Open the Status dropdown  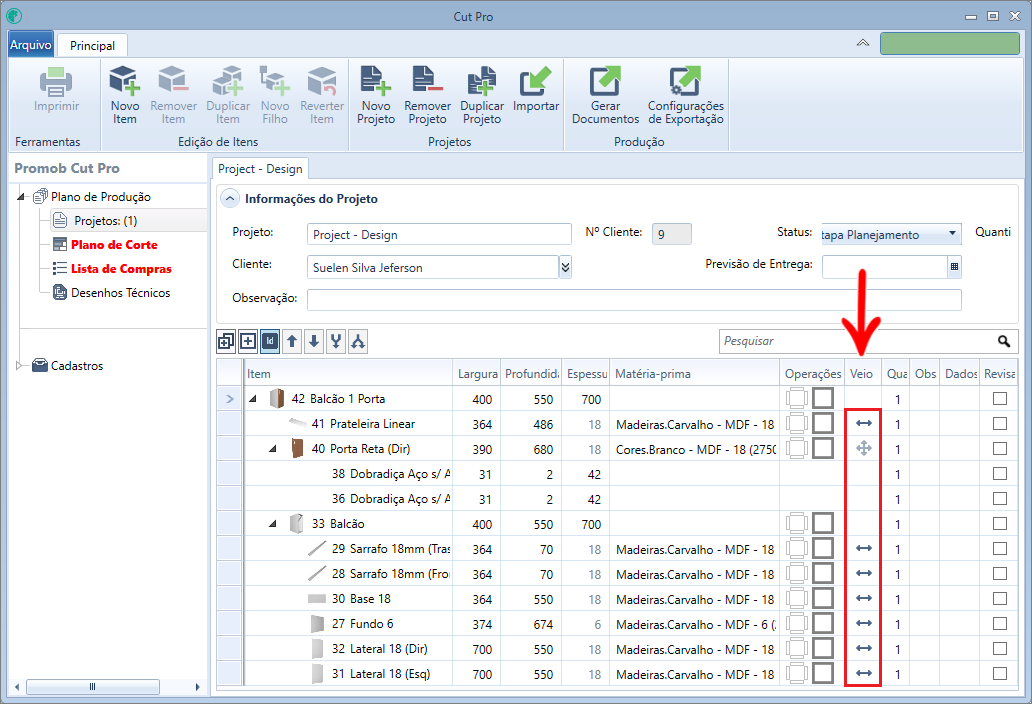952,234
